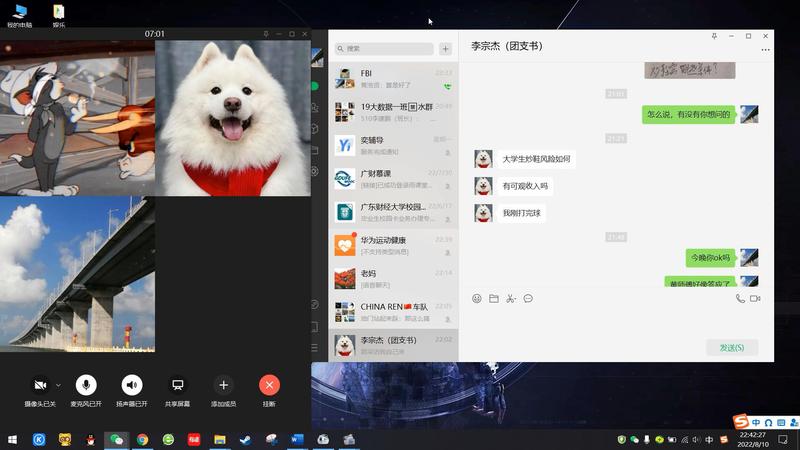Open the camera options chevron beside camera button

tap(58, 385)
